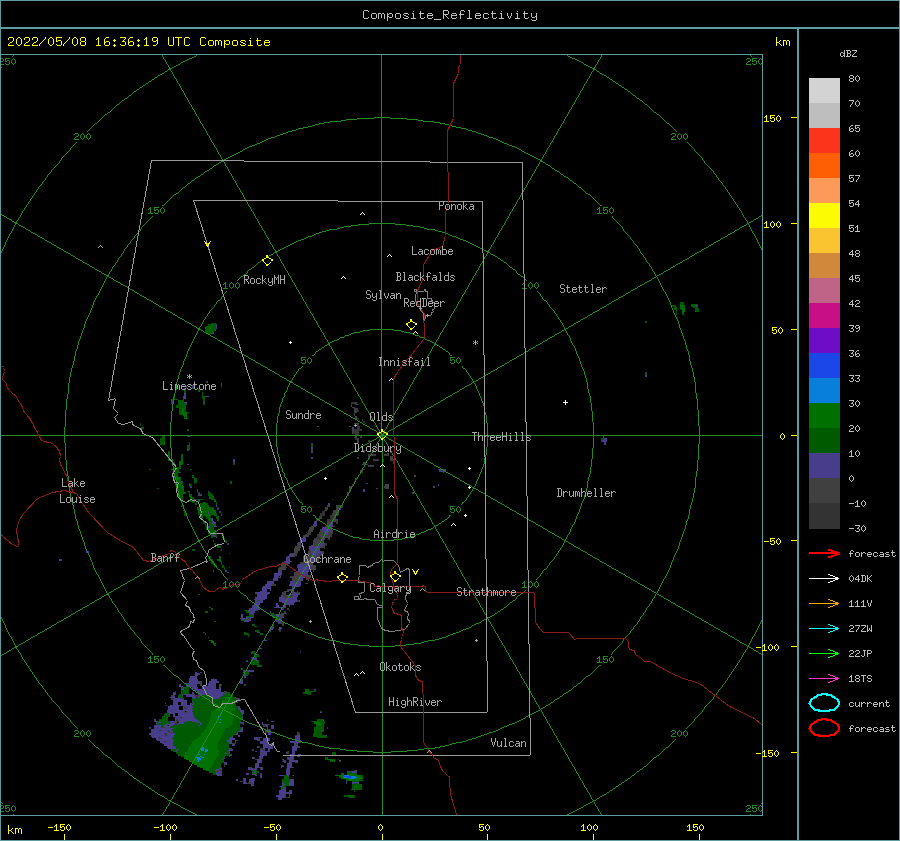Click the red forecast arrow in legend
The image size is (900, 841).
pyautogui.click(x=824, y=553)
